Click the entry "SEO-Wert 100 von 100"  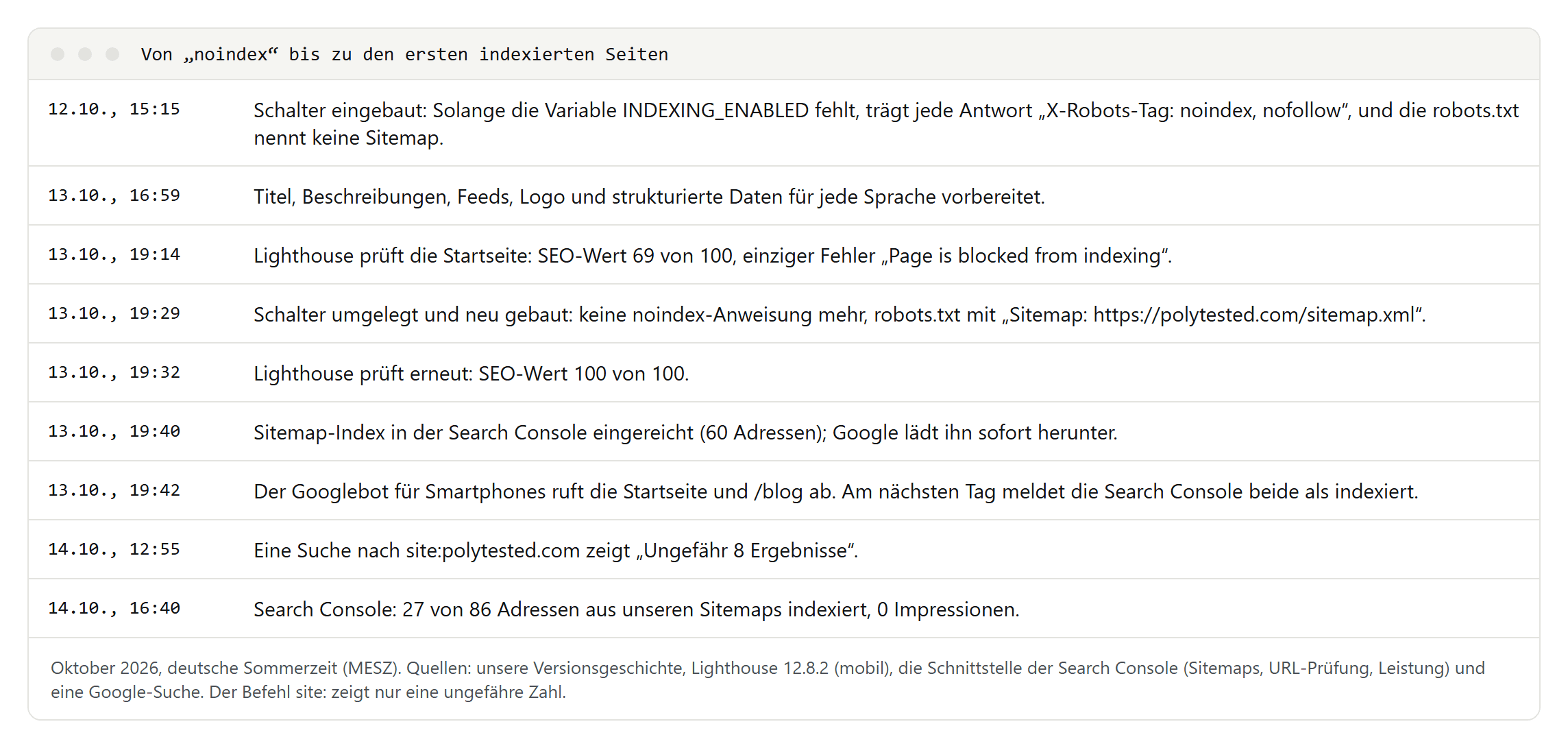tap(471, 374)
